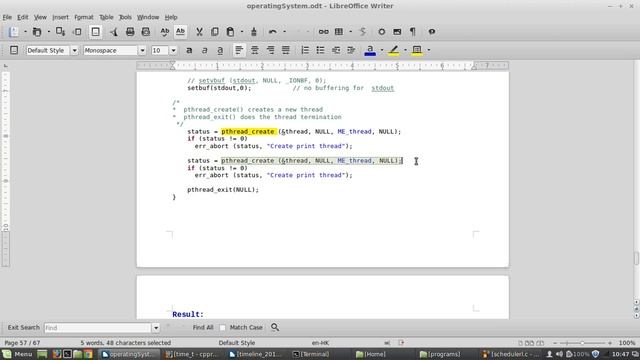Click the Find magnifier icon in search bar

(x=275, y=327)
